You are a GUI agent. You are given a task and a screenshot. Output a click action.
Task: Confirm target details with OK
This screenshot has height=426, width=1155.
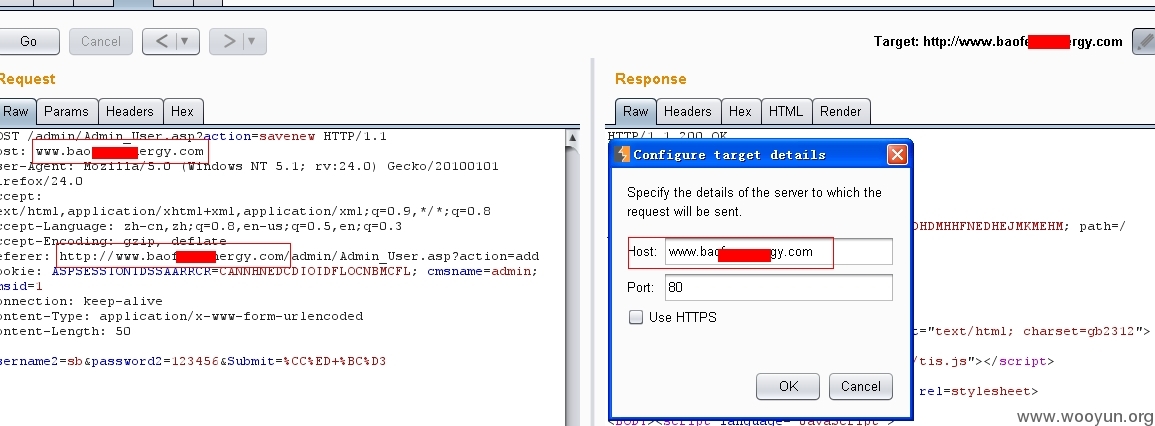[x=787, y=386]
